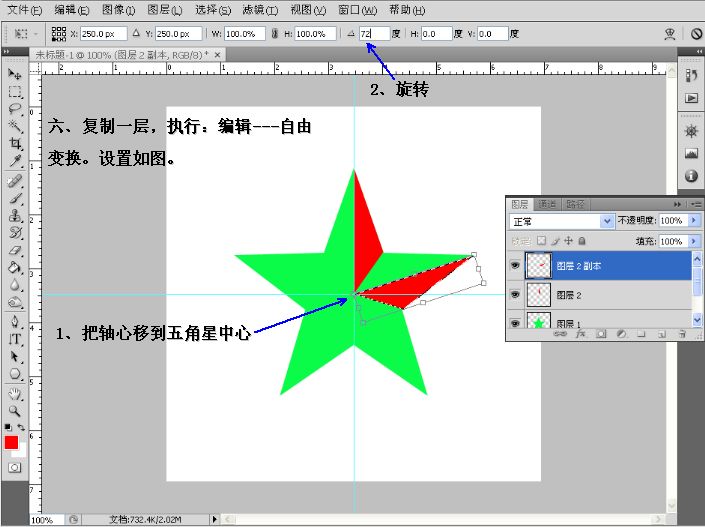Close the 未标题-1 document tab

coord(217,55)
